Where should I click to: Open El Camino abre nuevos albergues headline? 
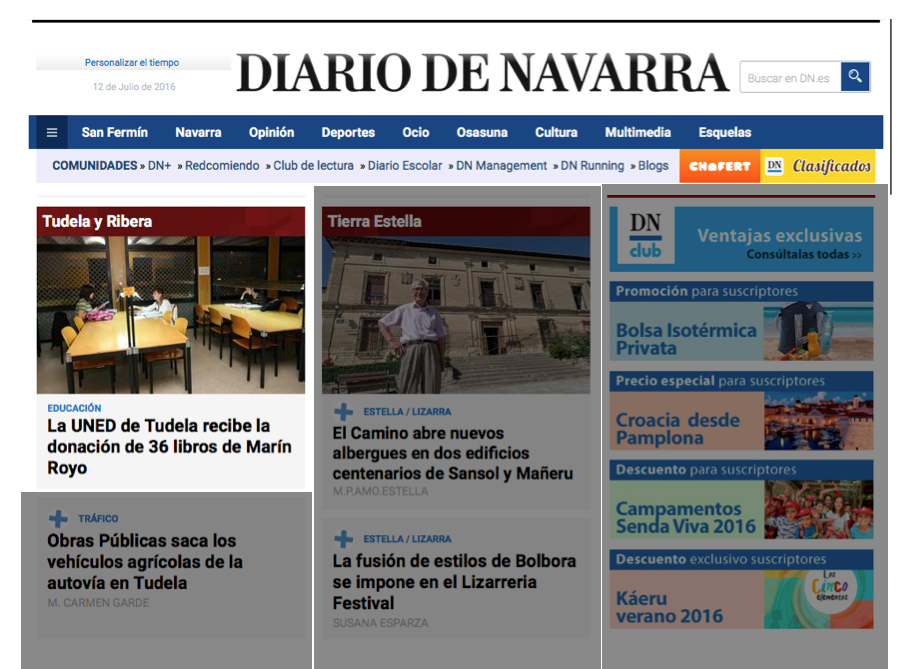[452, 453]
